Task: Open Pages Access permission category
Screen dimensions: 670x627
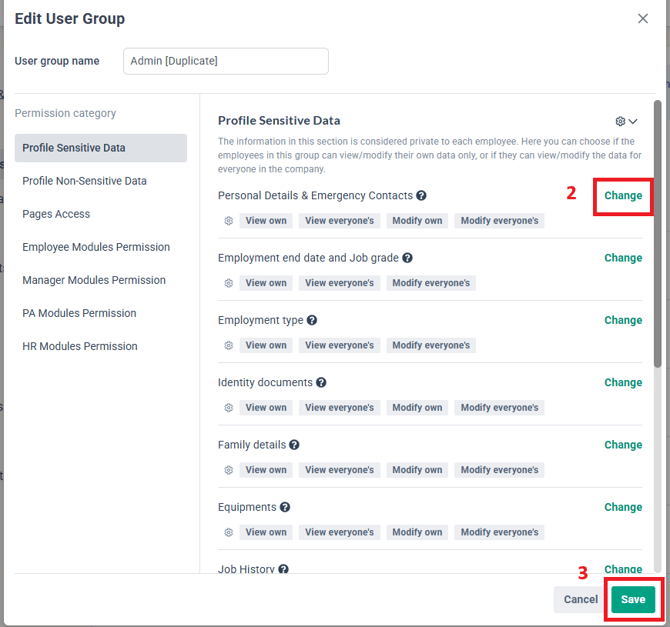Action: coord(56,214)
